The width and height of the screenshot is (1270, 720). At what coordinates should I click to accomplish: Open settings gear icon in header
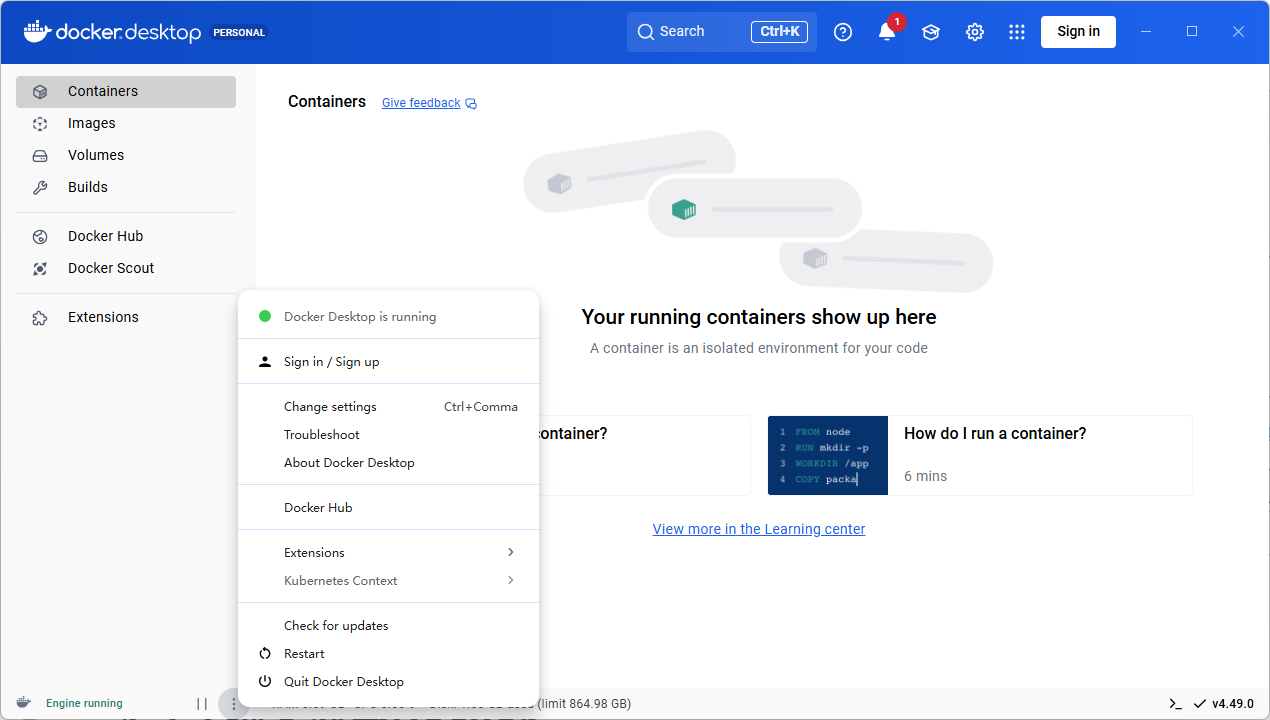(x=975, y=32)
